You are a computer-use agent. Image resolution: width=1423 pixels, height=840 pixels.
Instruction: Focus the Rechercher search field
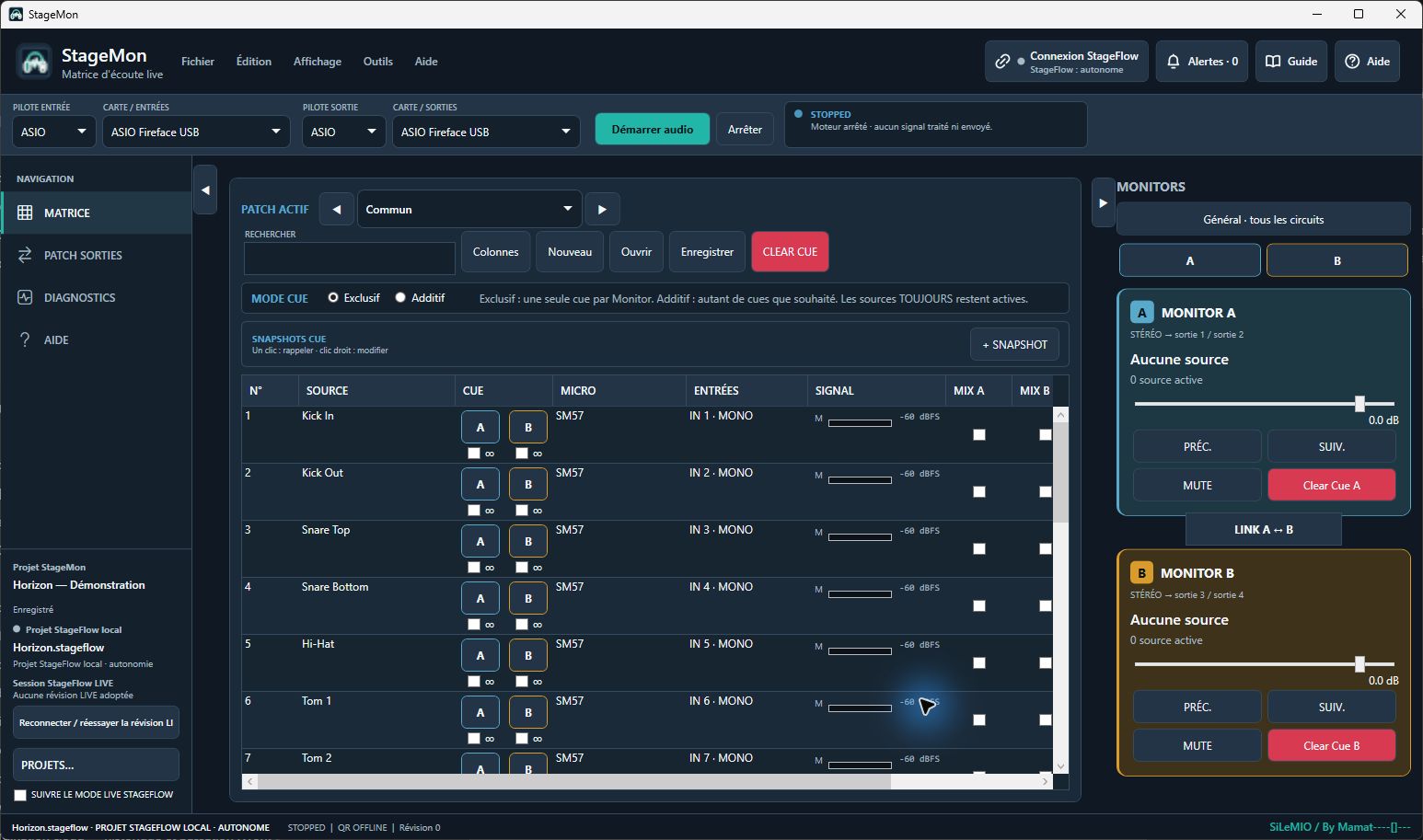(x=350, y=259)
